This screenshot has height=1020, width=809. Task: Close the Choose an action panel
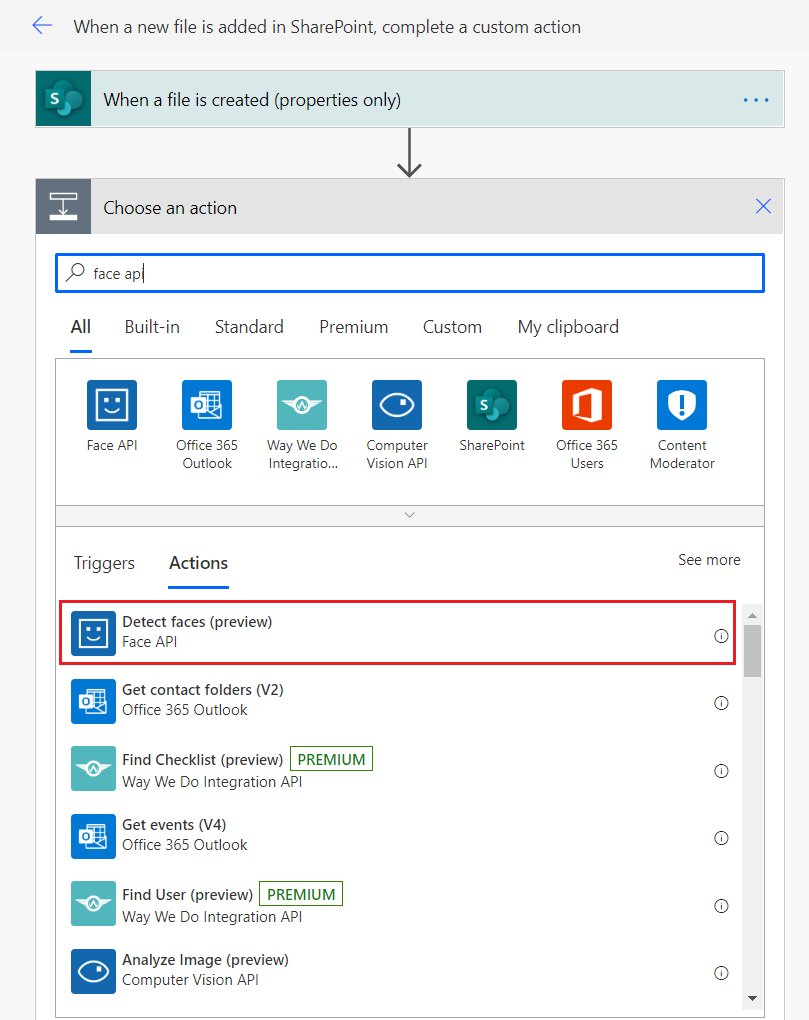[x=764, y=207]
